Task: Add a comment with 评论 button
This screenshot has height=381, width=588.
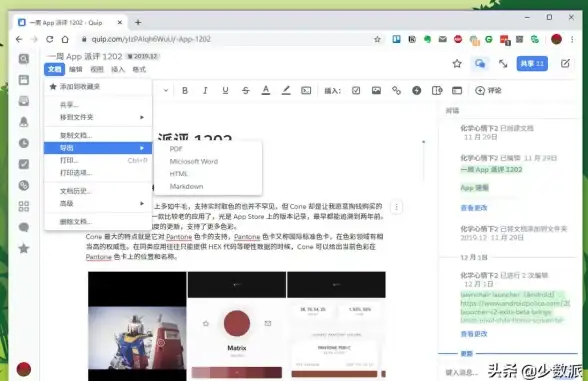Action: 488,90
